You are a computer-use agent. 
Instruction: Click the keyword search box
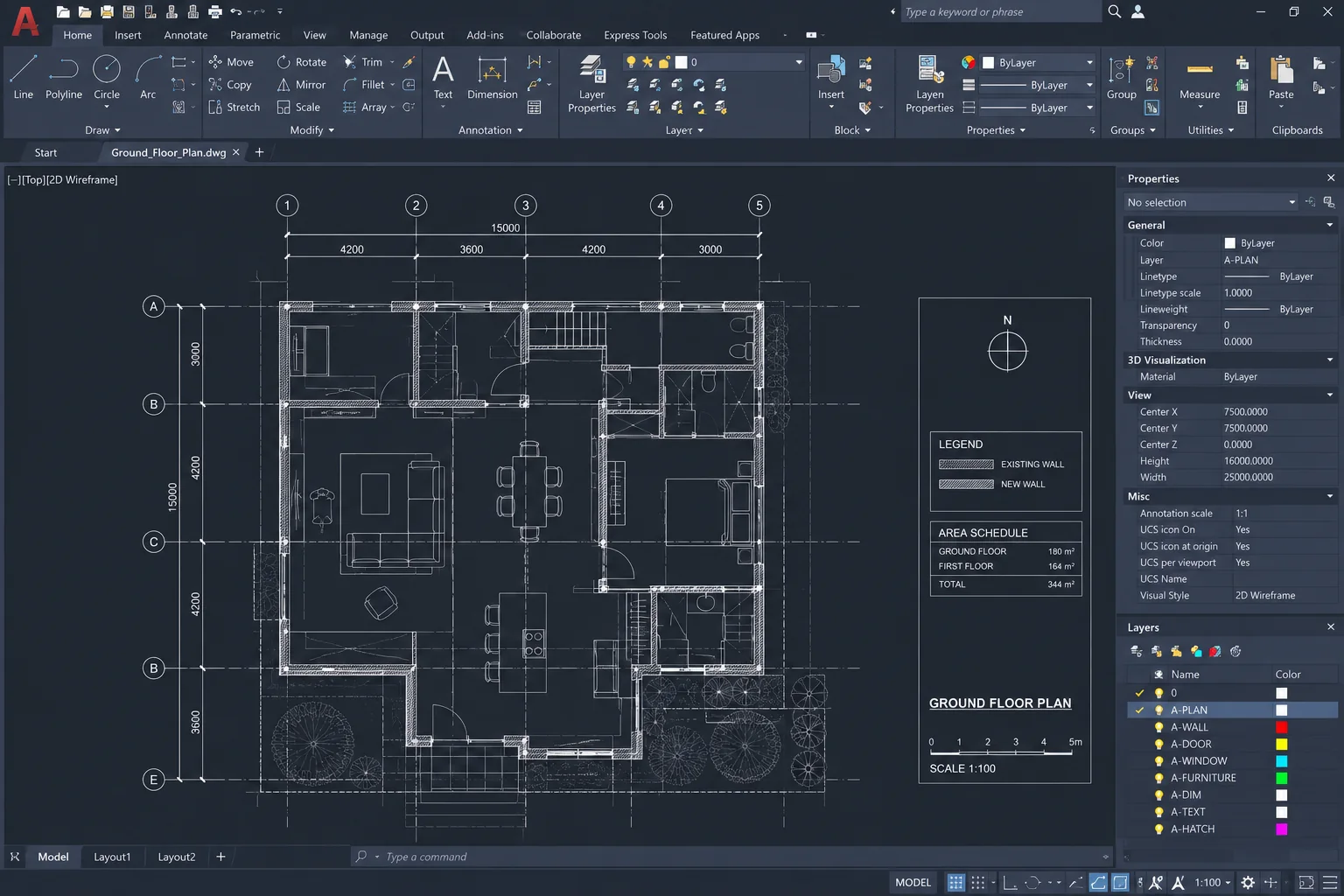(x=1000, y=11)
